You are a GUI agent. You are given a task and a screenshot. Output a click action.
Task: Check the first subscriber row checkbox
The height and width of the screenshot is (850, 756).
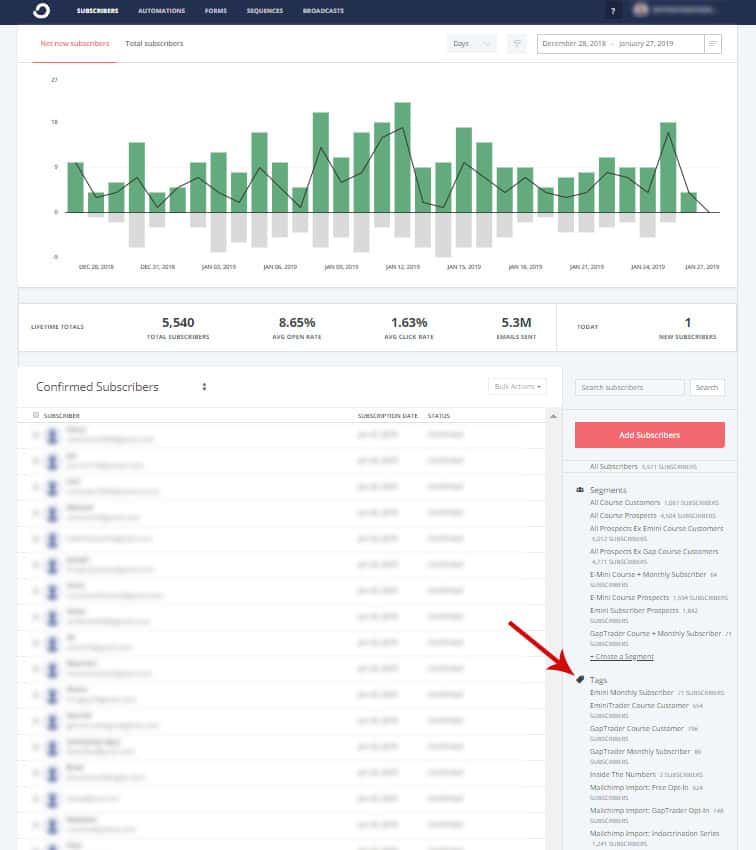pyautogui.click(x=36, y=434)
